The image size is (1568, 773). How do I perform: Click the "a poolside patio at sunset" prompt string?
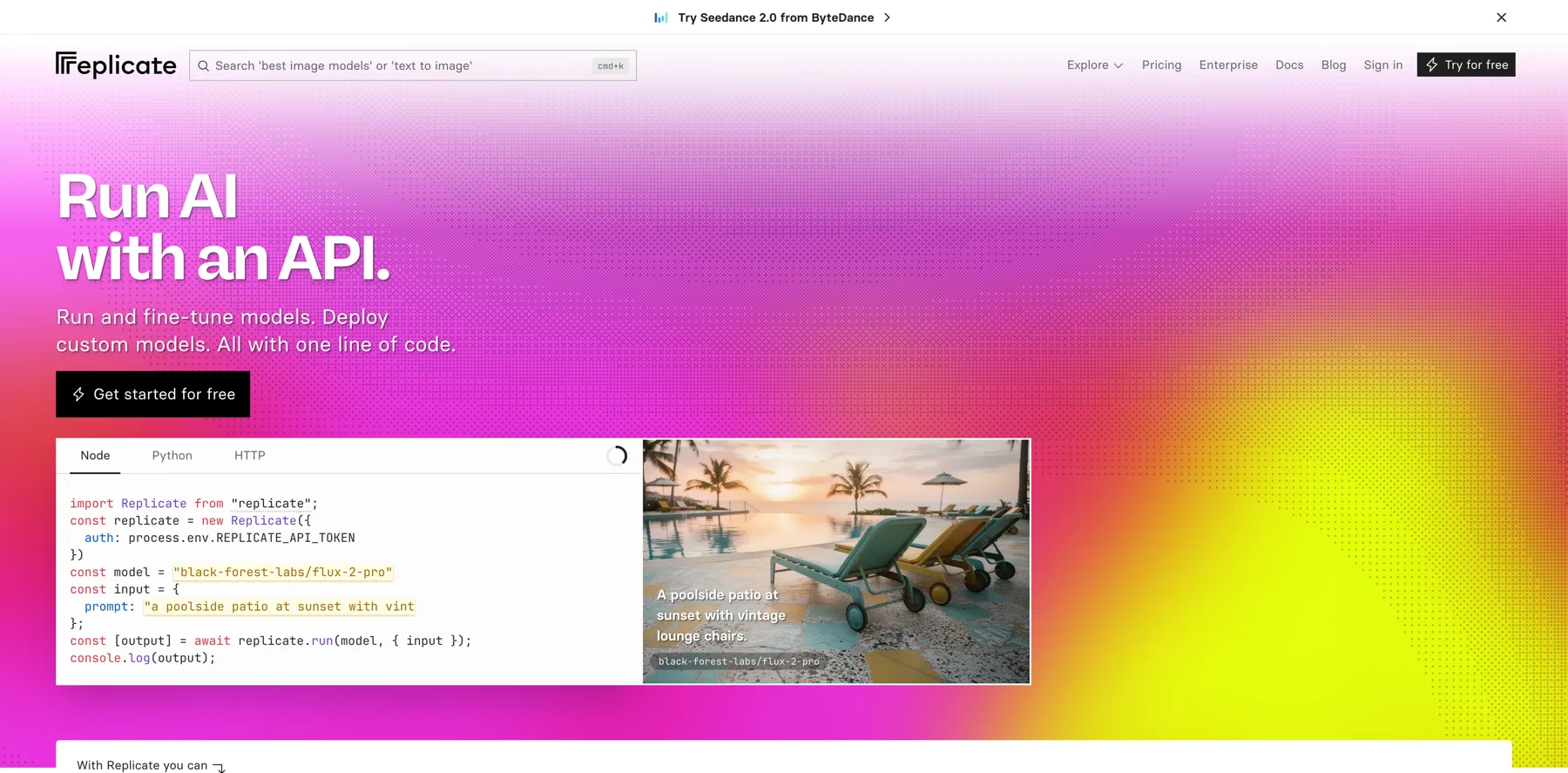pos(280,607)
